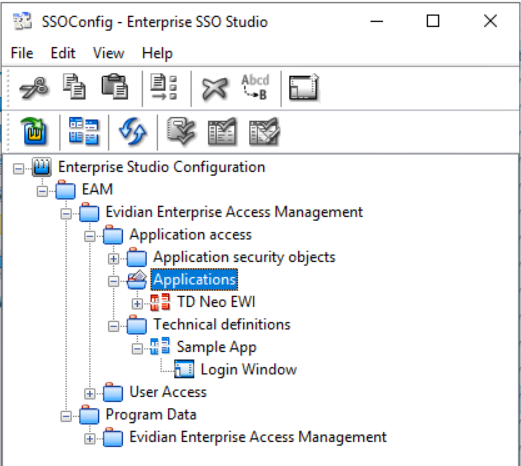
Task: Click the Rename Abcd toolbar icon
Action: tap(255, 87)
